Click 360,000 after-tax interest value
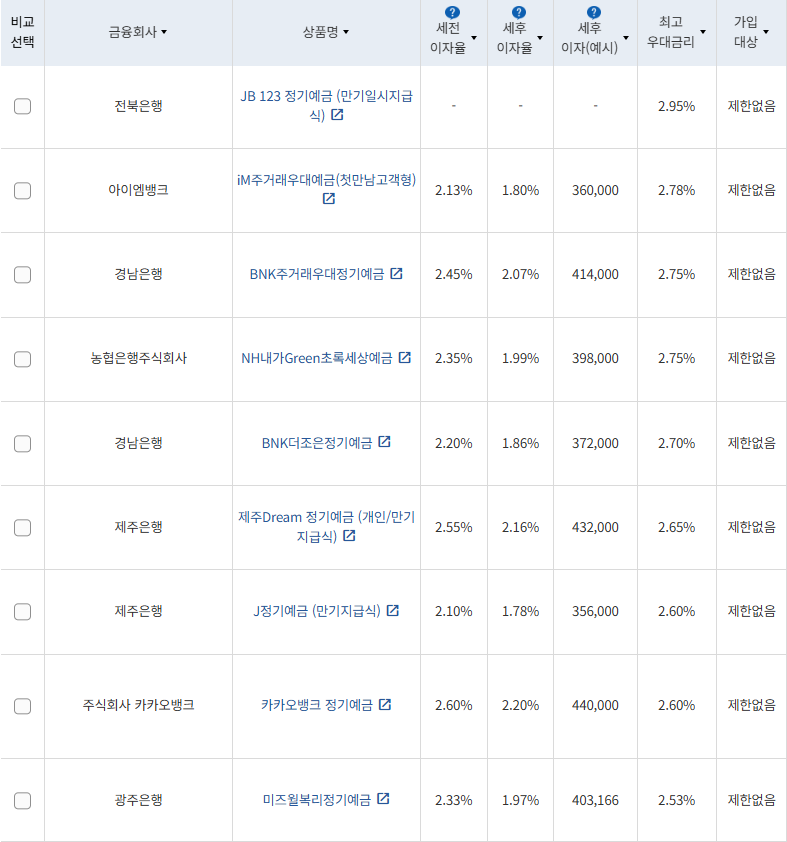The image size is (787, 842). point(595,191)
